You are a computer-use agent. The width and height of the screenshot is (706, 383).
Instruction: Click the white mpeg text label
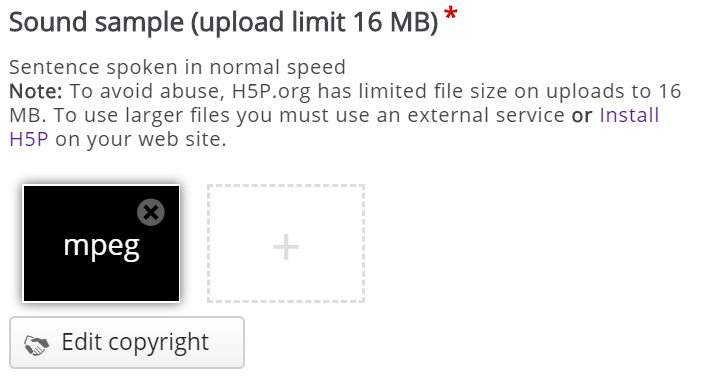(102, 247)
